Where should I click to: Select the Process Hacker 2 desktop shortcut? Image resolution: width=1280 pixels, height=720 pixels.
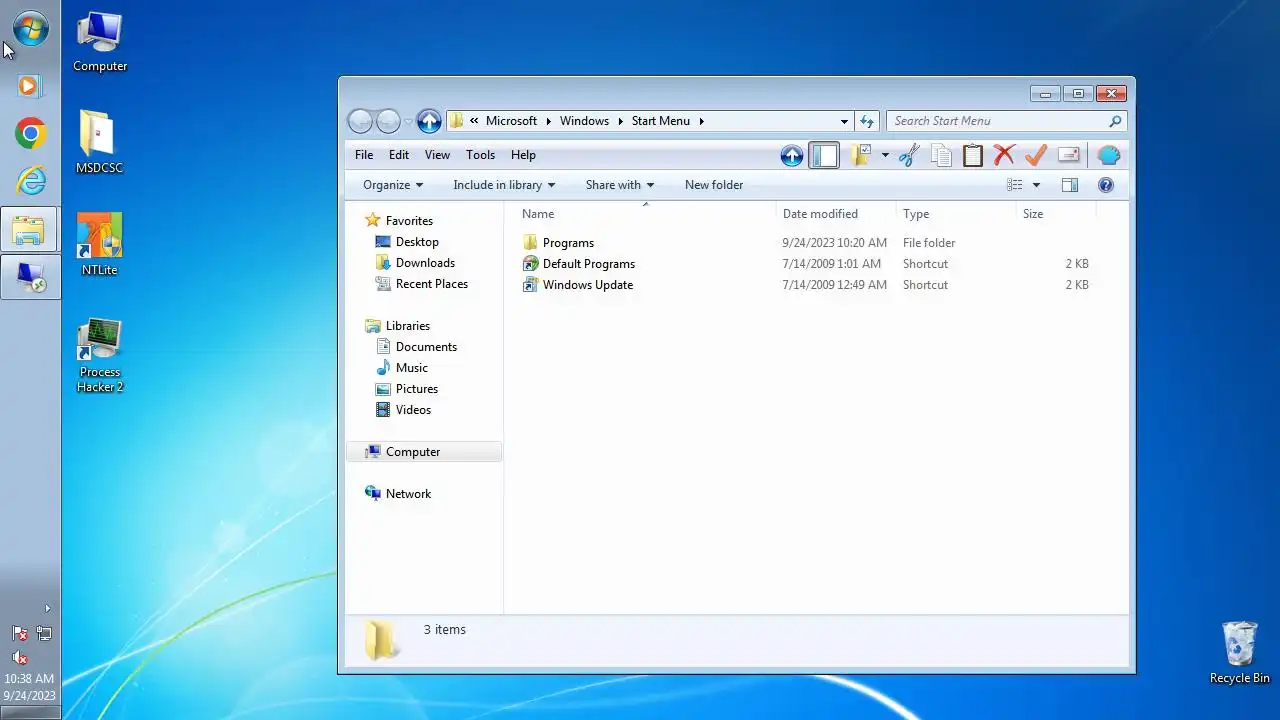(100, 356)
